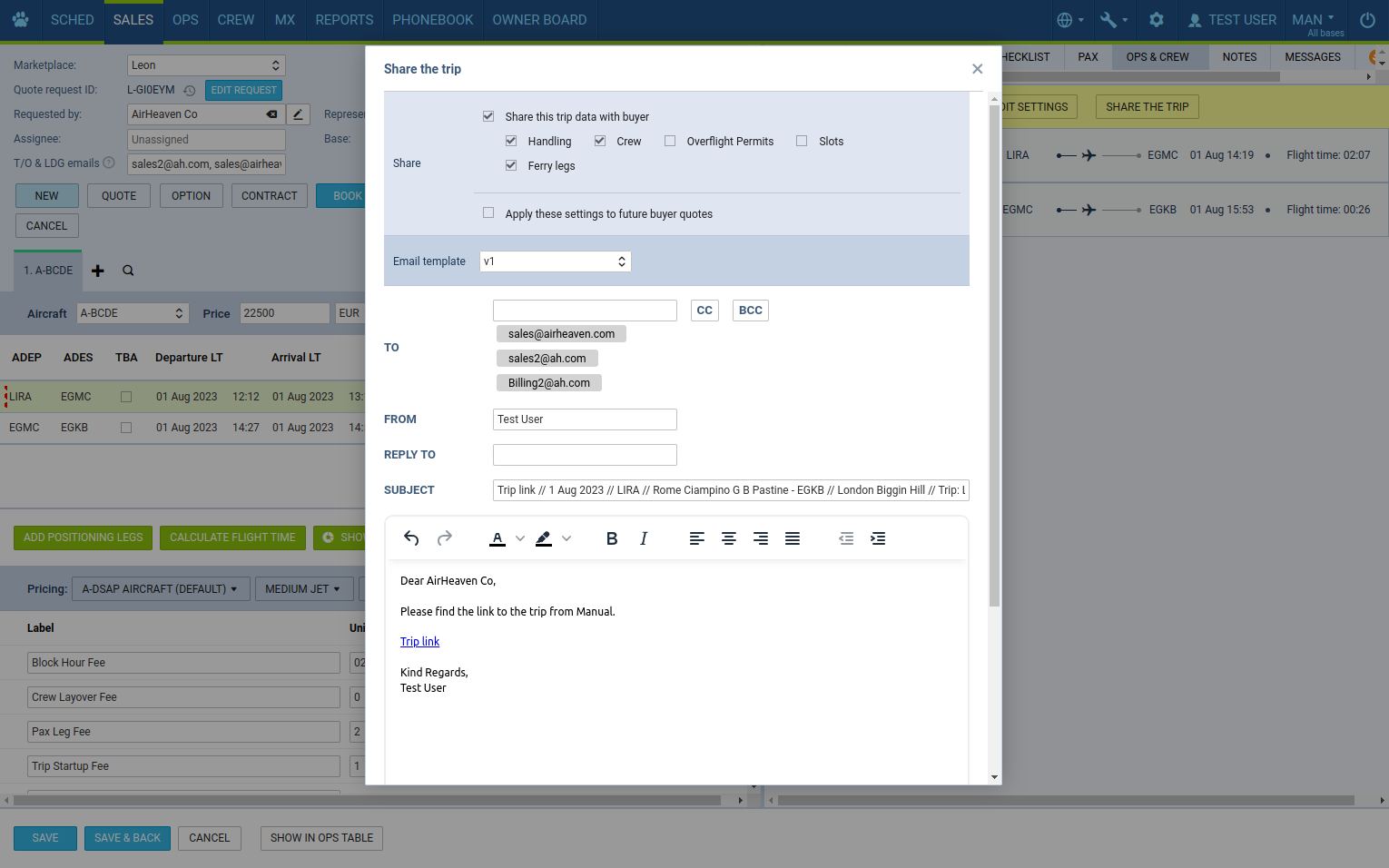The image size is (1389, 868).
Task: Enable the Overflight Permits checkbox
Action: pos(670,141)
